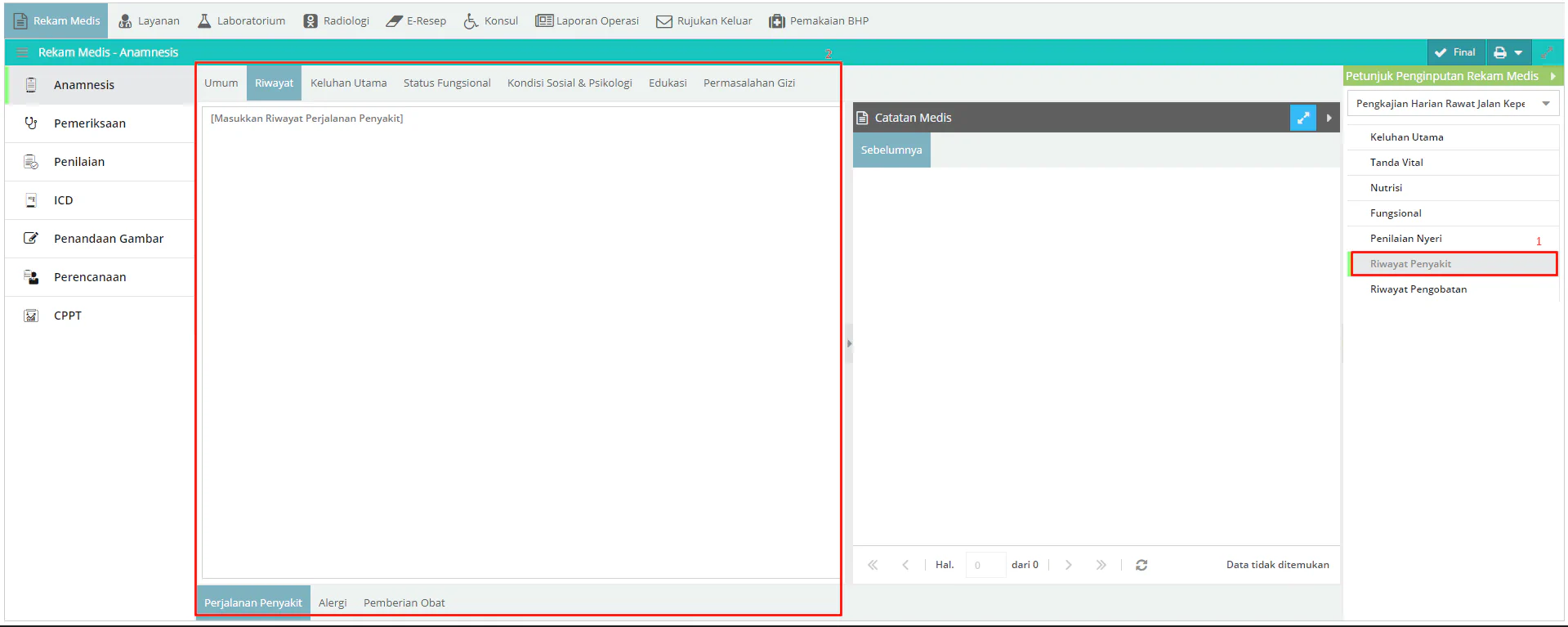The width and height of the screenshot is (1568, 627).
Task: Select Anamnesis in the sidebar
Action: tap(100, 85)
